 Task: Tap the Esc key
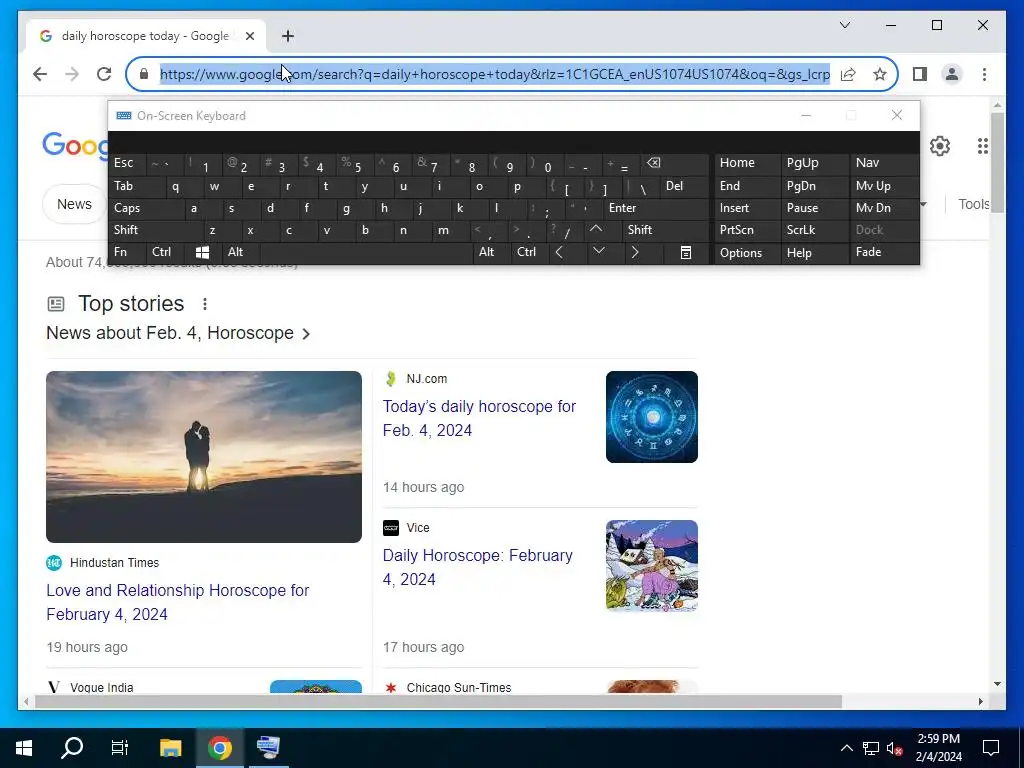pos(127,164)
